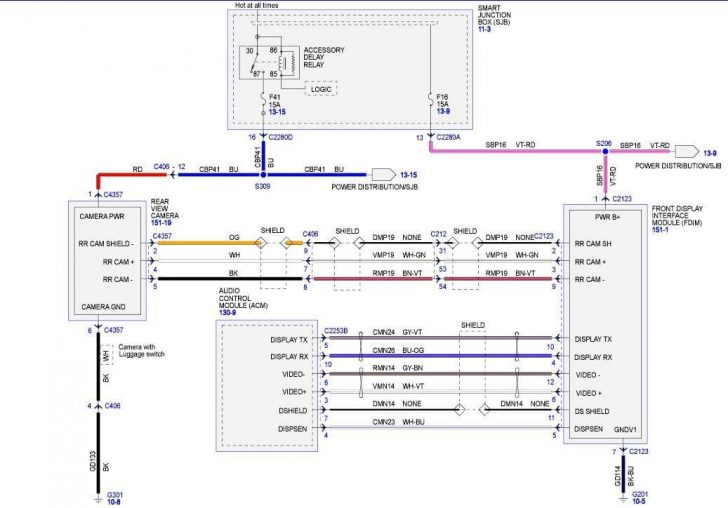Screen dimensions: 728x508
Task: Click GNDV1 label in FDIM box
Action: pos(625,430)
